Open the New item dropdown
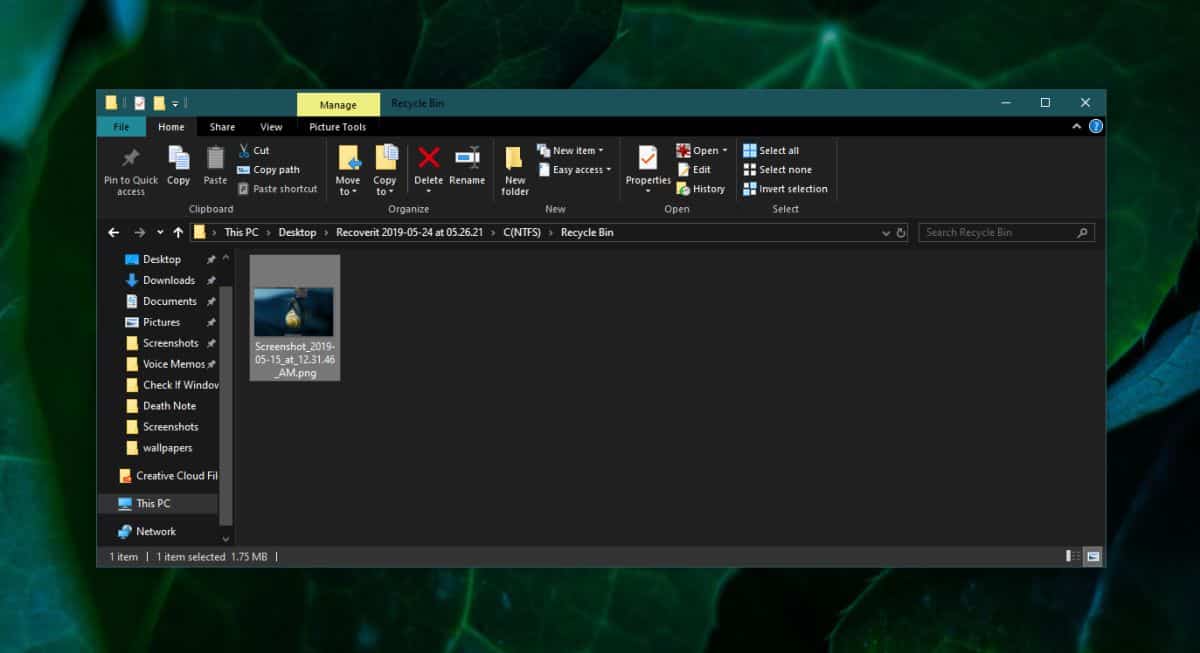The height and width of the screenshot is (653, 1200). (570, 150)
